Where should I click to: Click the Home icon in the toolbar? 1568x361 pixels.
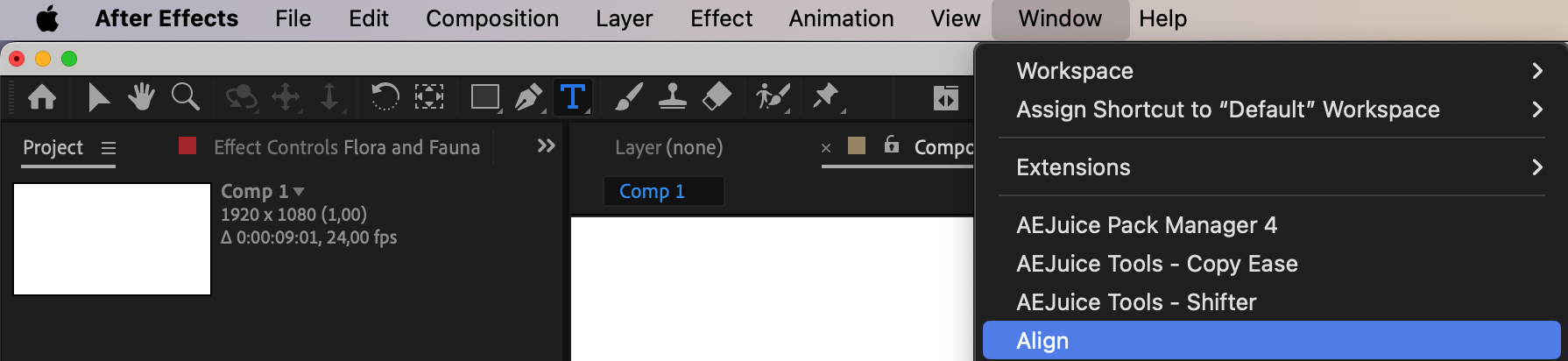(42, 96)
